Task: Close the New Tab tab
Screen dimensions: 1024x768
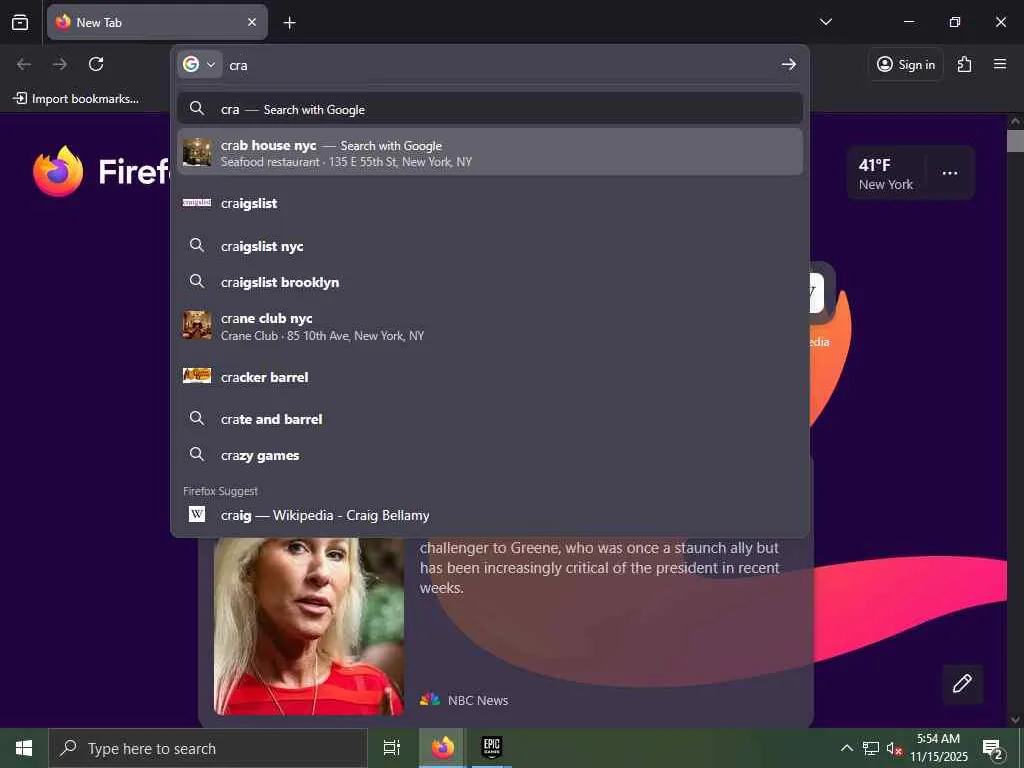Action: coord(251,22)
